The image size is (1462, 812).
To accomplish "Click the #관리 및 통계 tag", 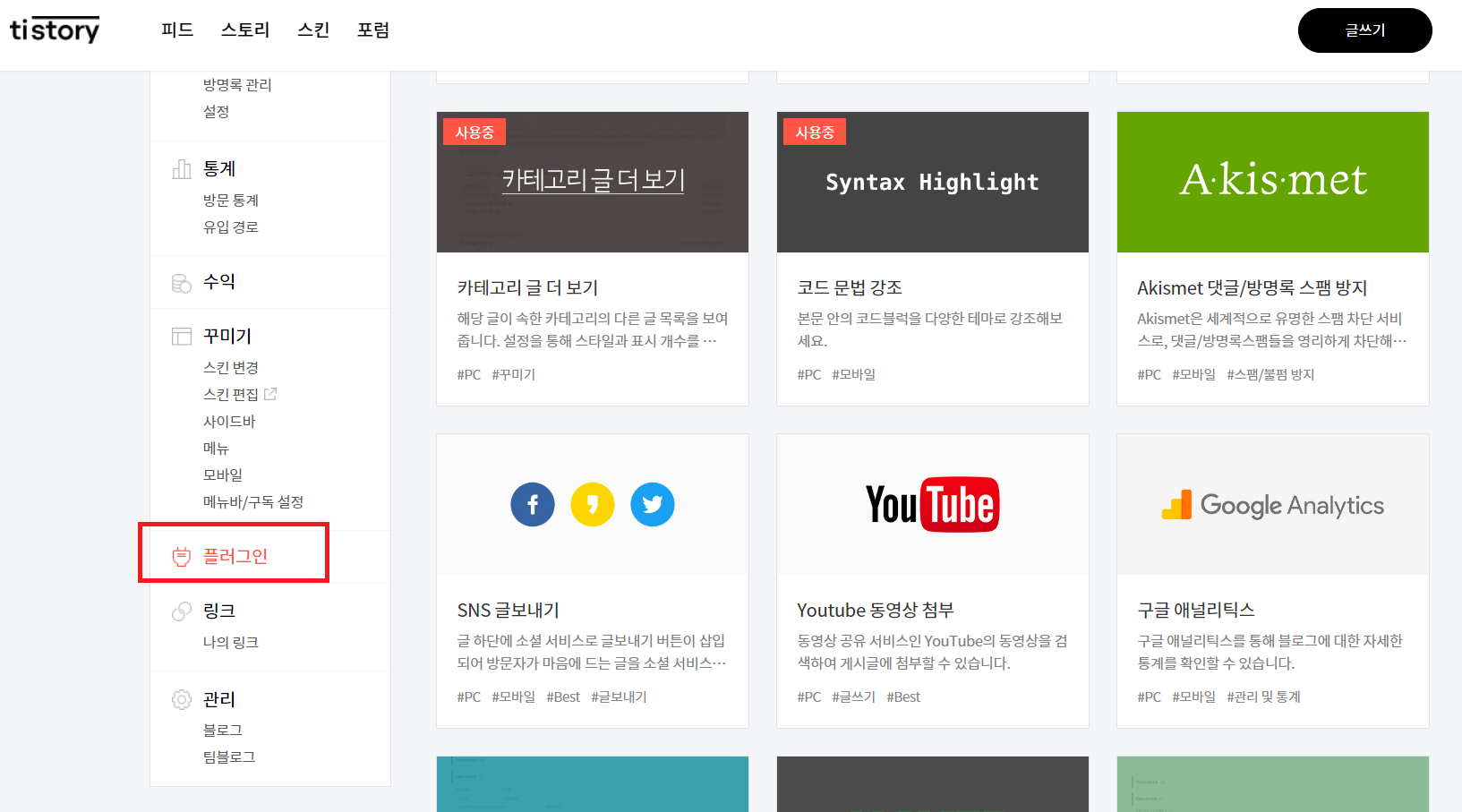I will pyautogui.click(x=1263, y=697).
